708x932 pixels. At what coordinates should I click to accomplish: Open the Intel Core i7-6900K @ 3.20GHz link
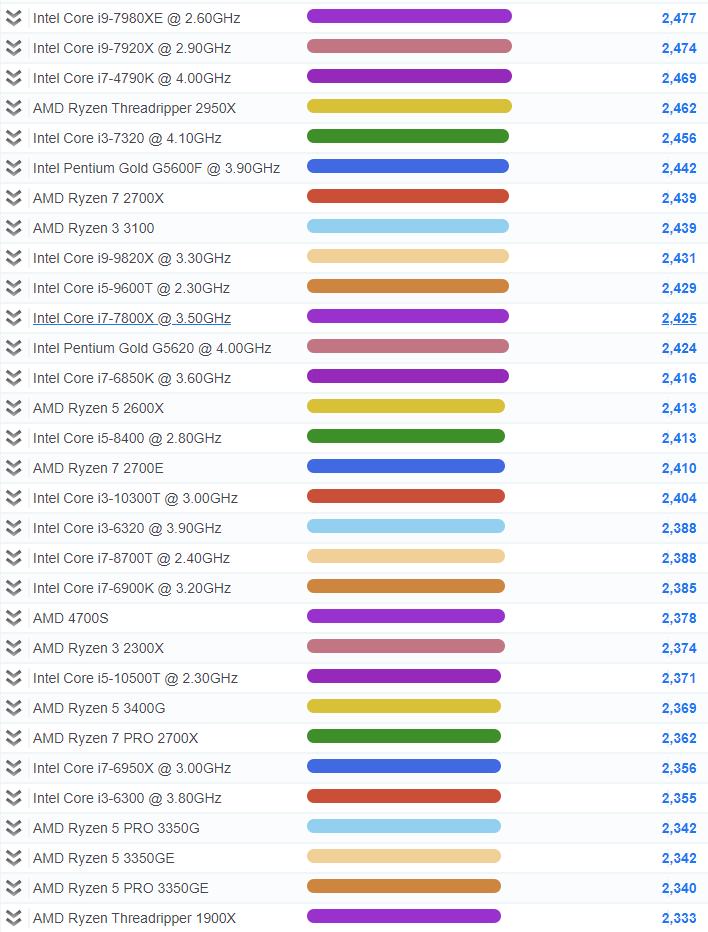(x=132, y=588)
